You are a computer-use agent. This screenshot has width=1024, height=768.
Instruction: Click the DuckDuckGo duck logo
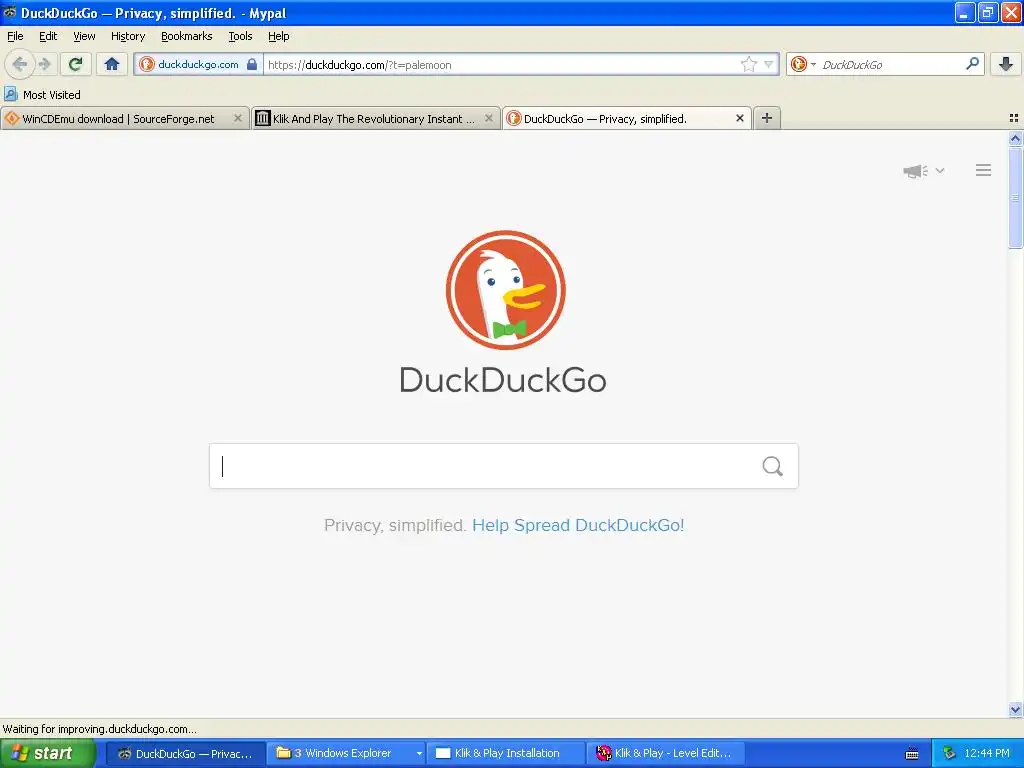pos(505,290)
